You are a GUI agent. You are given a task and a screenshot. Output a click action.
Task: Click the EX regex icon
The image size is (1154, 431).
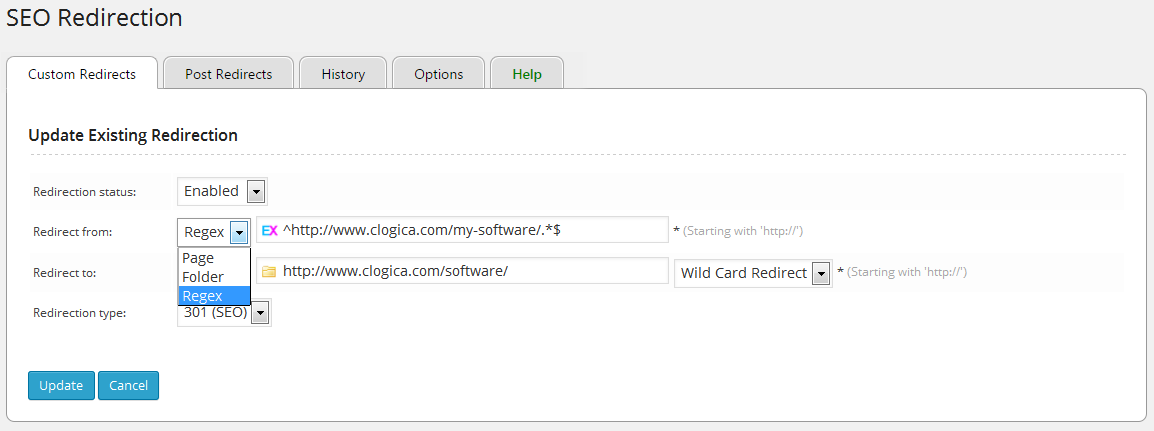click(268, 230)
